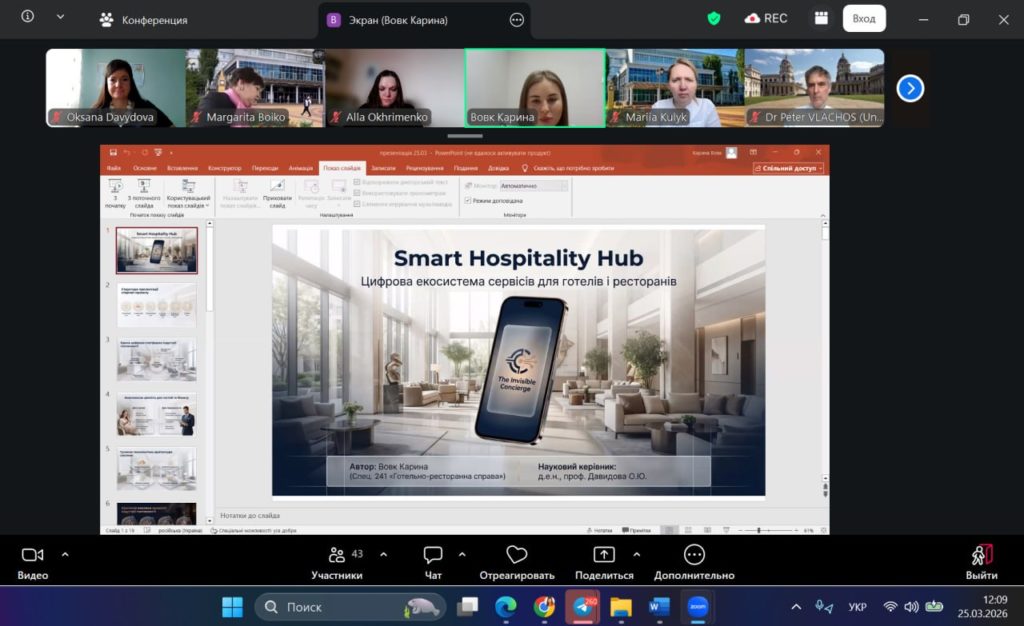Click the Отреагировать heart reaction icon

click(x=516, y=555)
